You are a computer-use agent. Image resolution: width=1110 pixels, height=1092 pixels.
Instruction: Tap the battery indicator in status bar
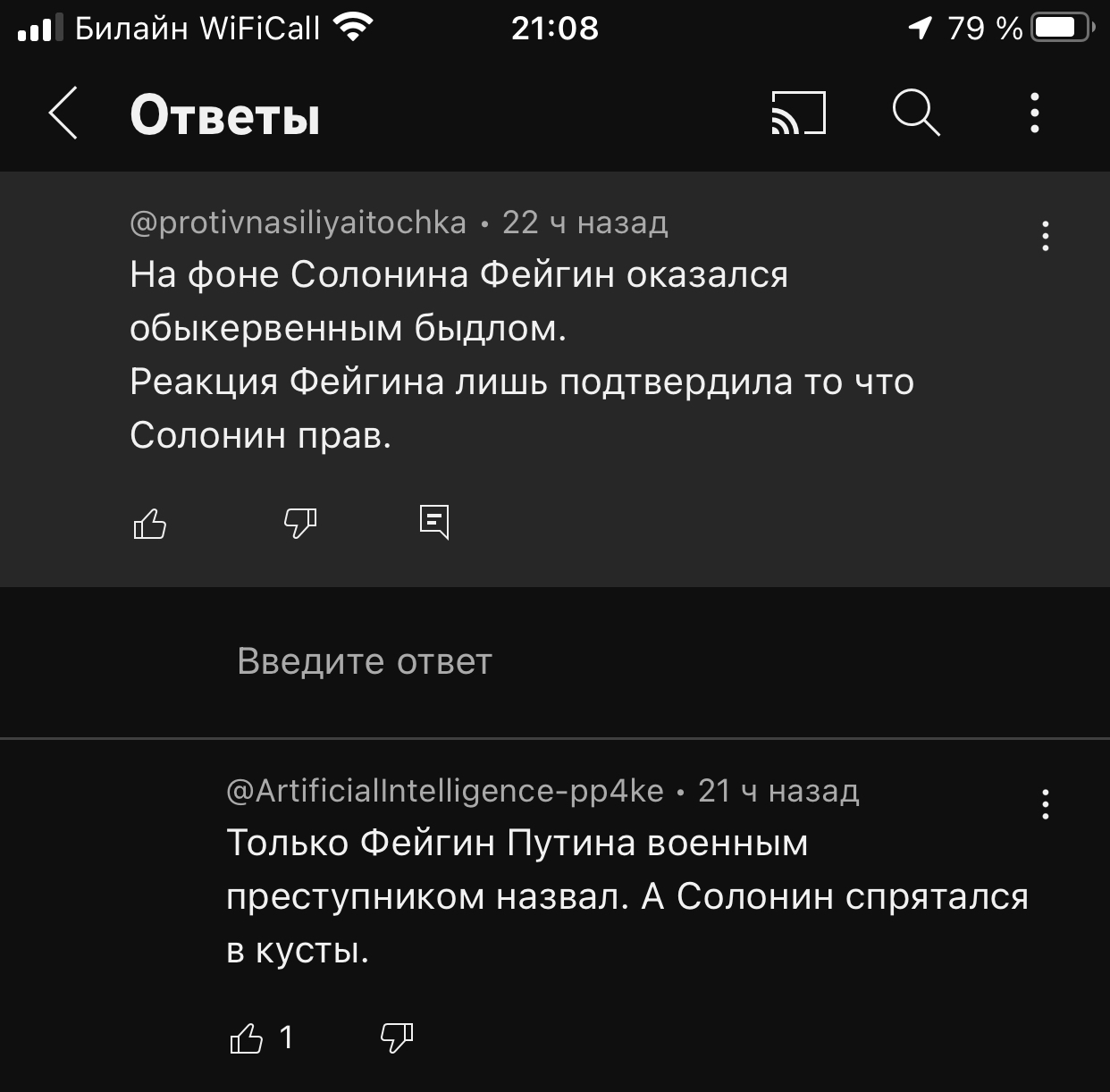(x=1063, y=28)
